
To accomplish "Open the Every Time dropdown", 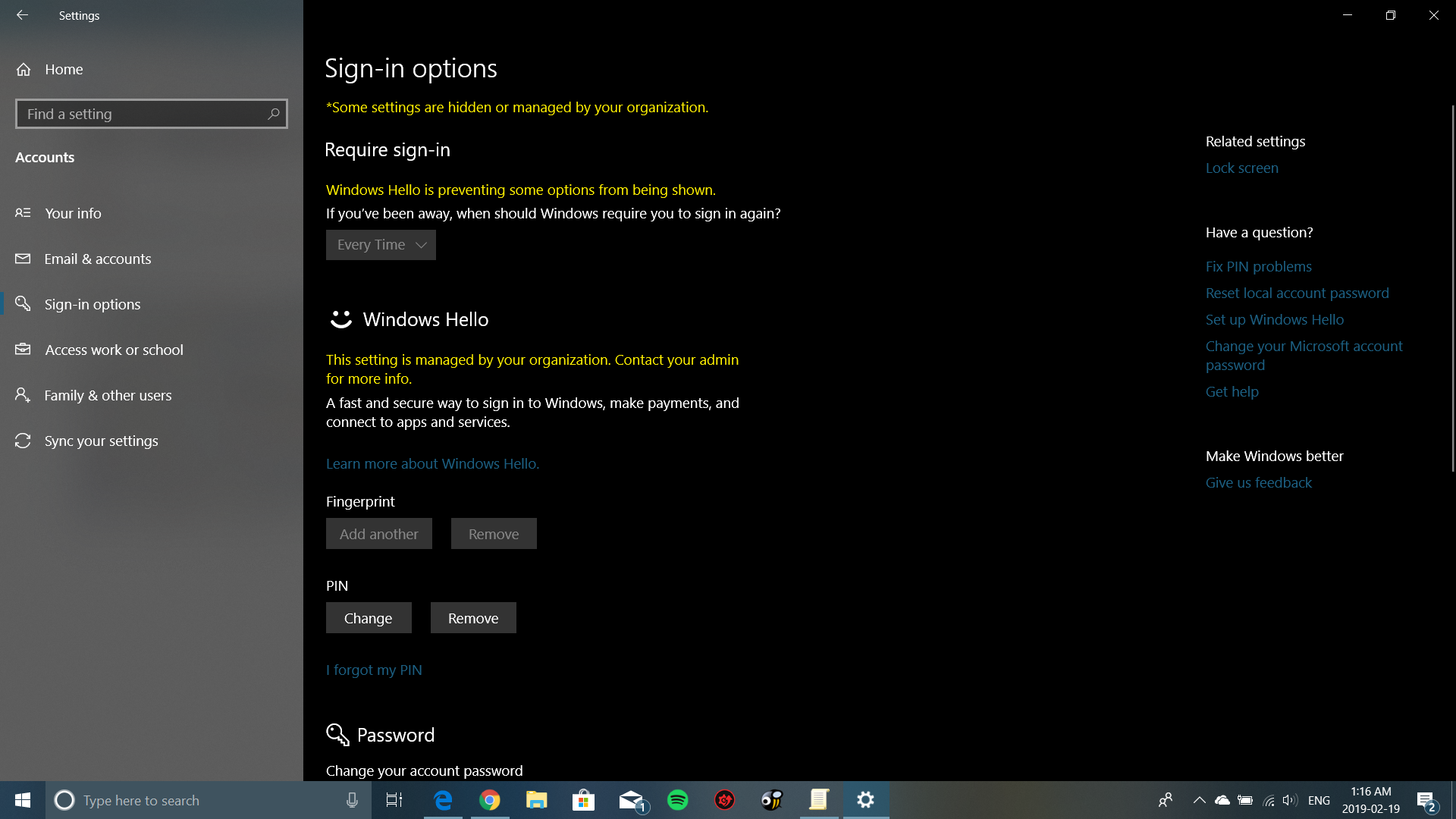I will [x=381, y=245].
